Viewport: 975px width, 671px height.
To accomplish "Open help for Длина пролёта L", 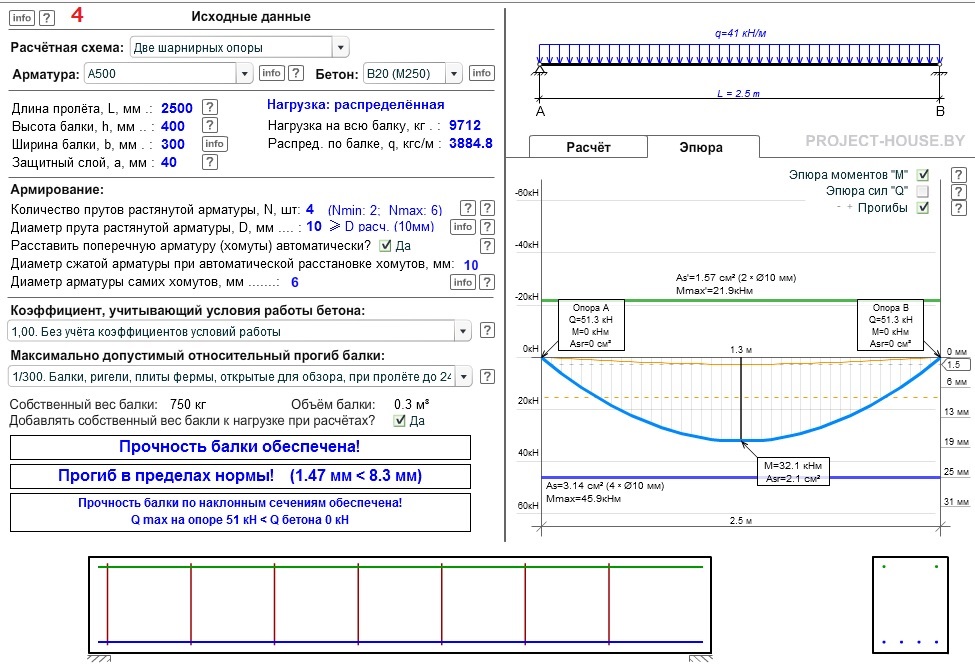I will coord(210,107).
